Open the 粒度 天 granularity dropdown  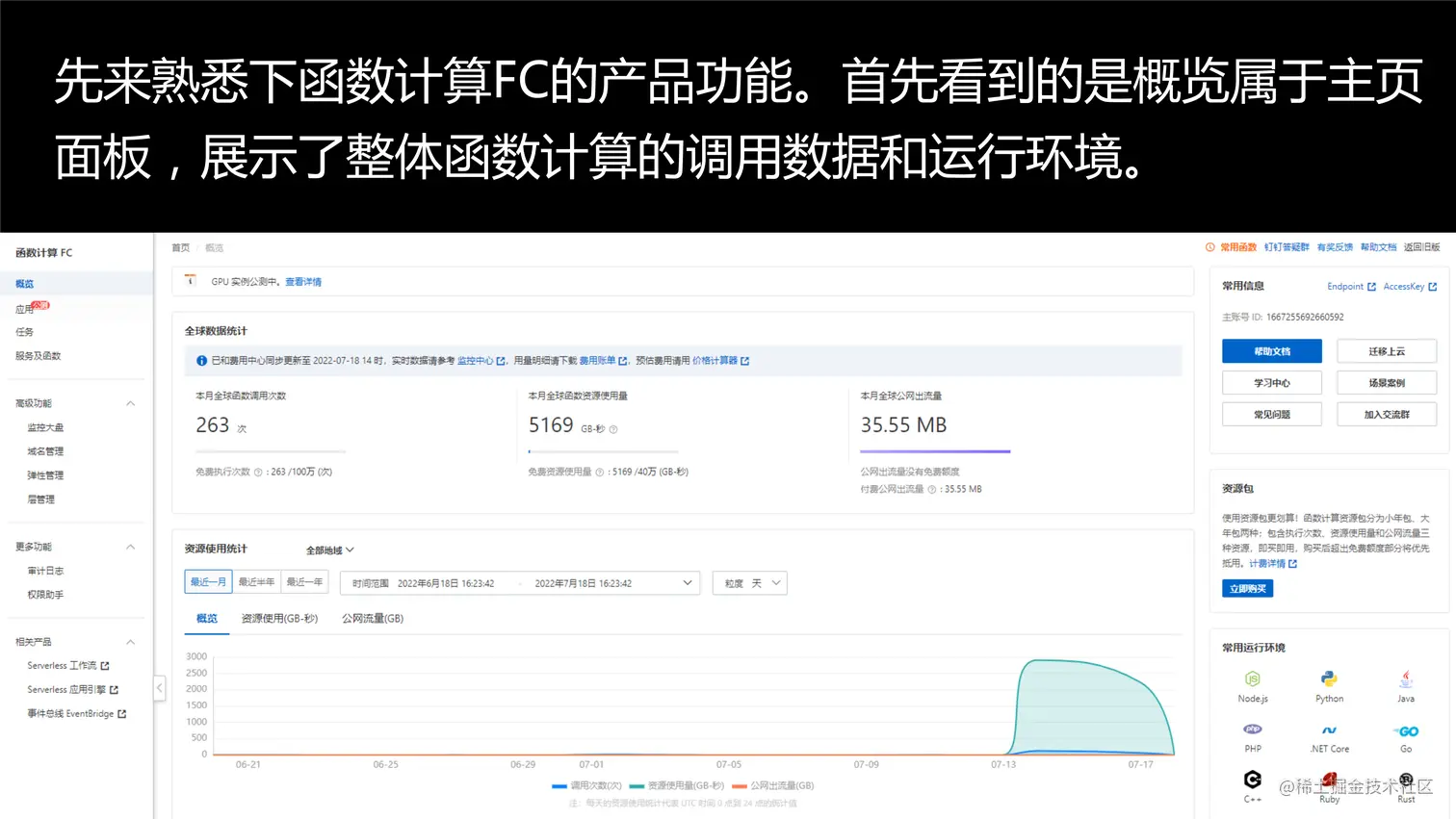tap(749, 582)
